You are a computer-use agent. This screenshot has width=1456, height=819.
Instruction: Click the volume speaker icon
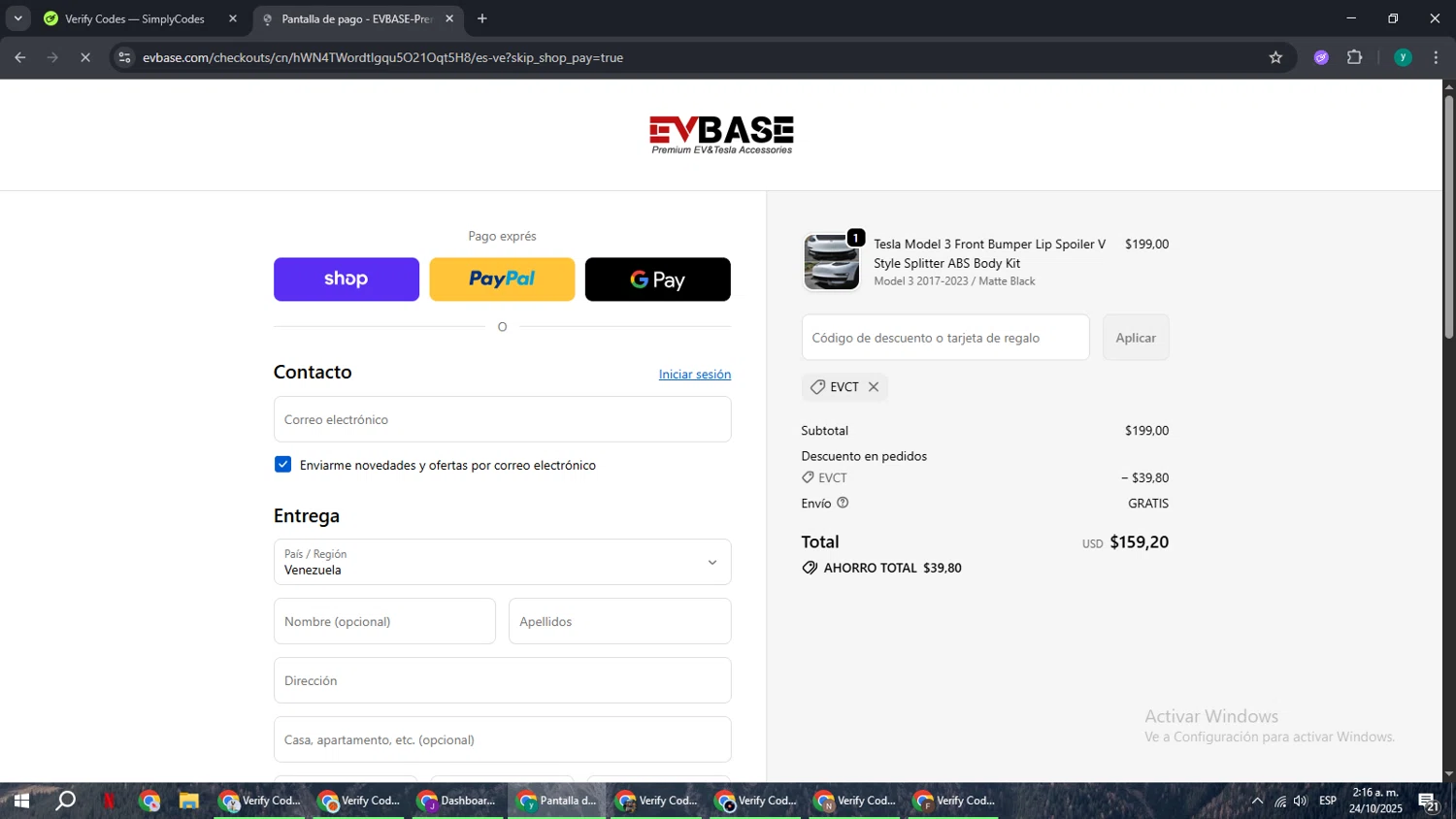(1301, 801)
